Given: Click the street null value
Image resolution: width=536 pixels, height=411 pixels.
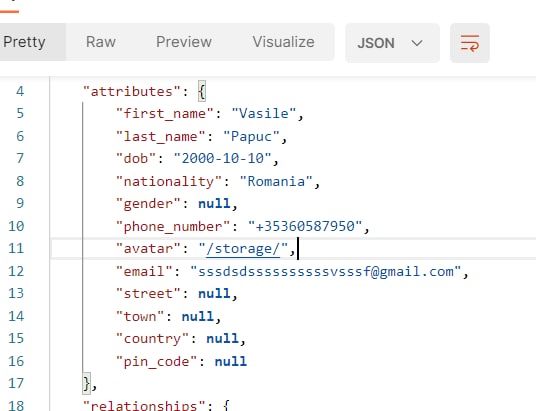Looking at the screenshot, I should pyautogui.click(x=214, y=294).
